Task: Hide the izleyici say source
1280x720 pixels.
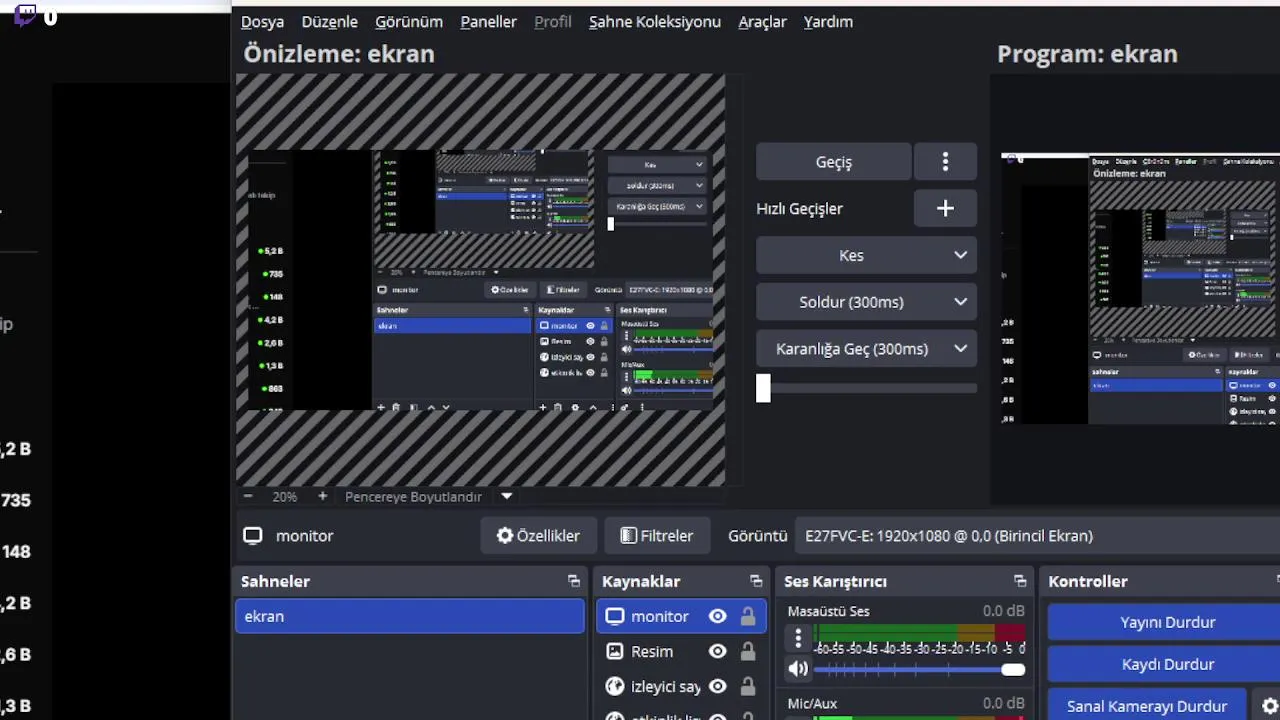Action: click(717, 687)
